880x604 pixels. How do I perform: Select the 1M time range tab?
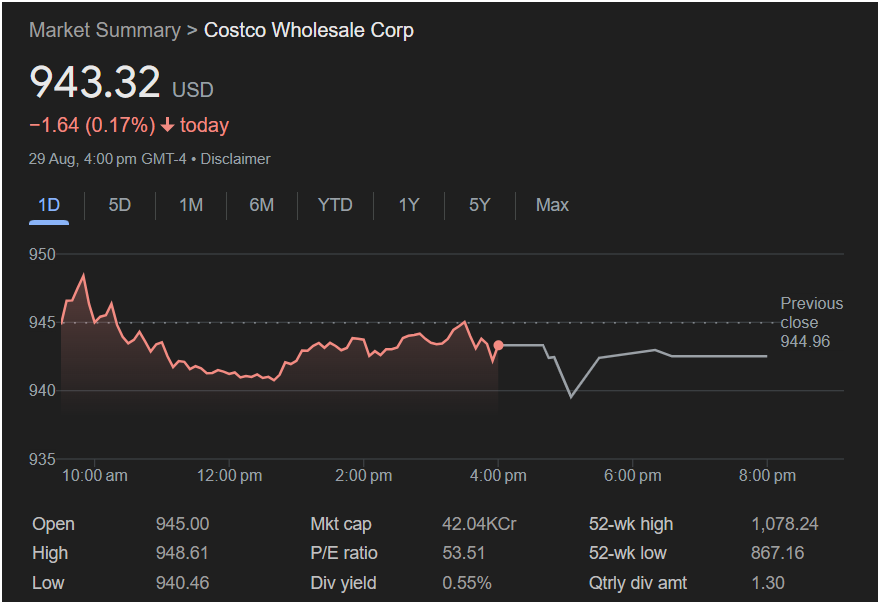190,205
